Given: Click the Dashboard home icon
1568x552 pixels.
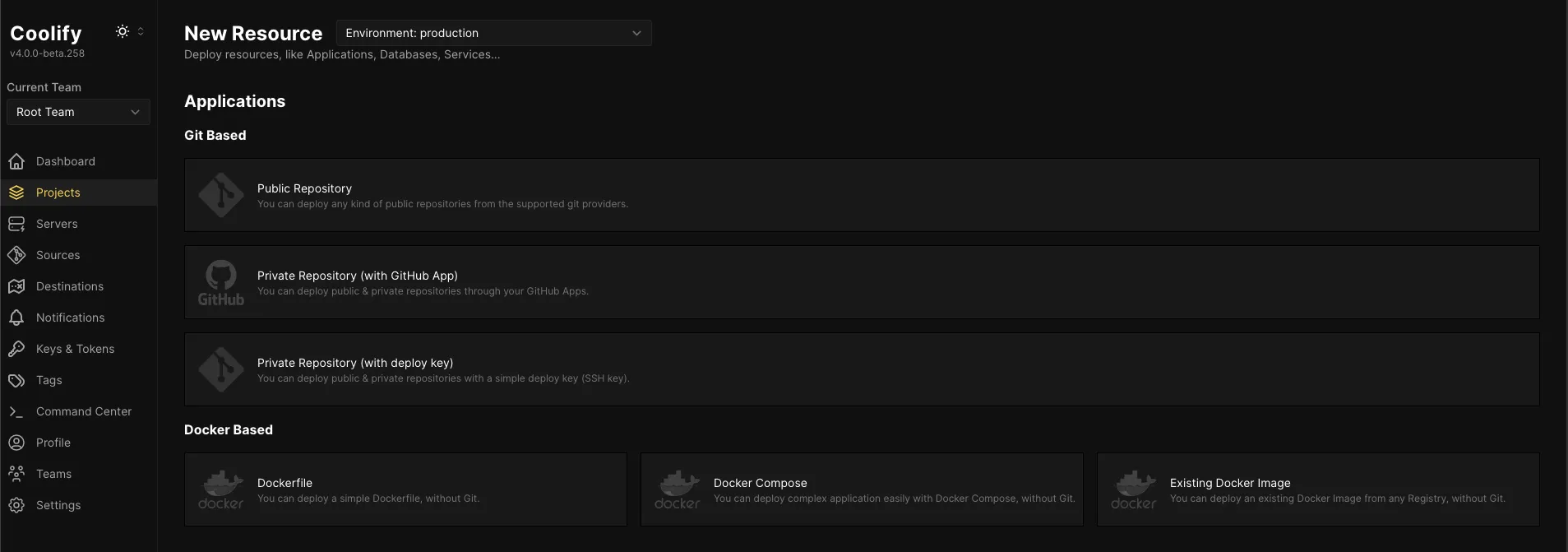Looking at the screenshot, I should point(16,161).
